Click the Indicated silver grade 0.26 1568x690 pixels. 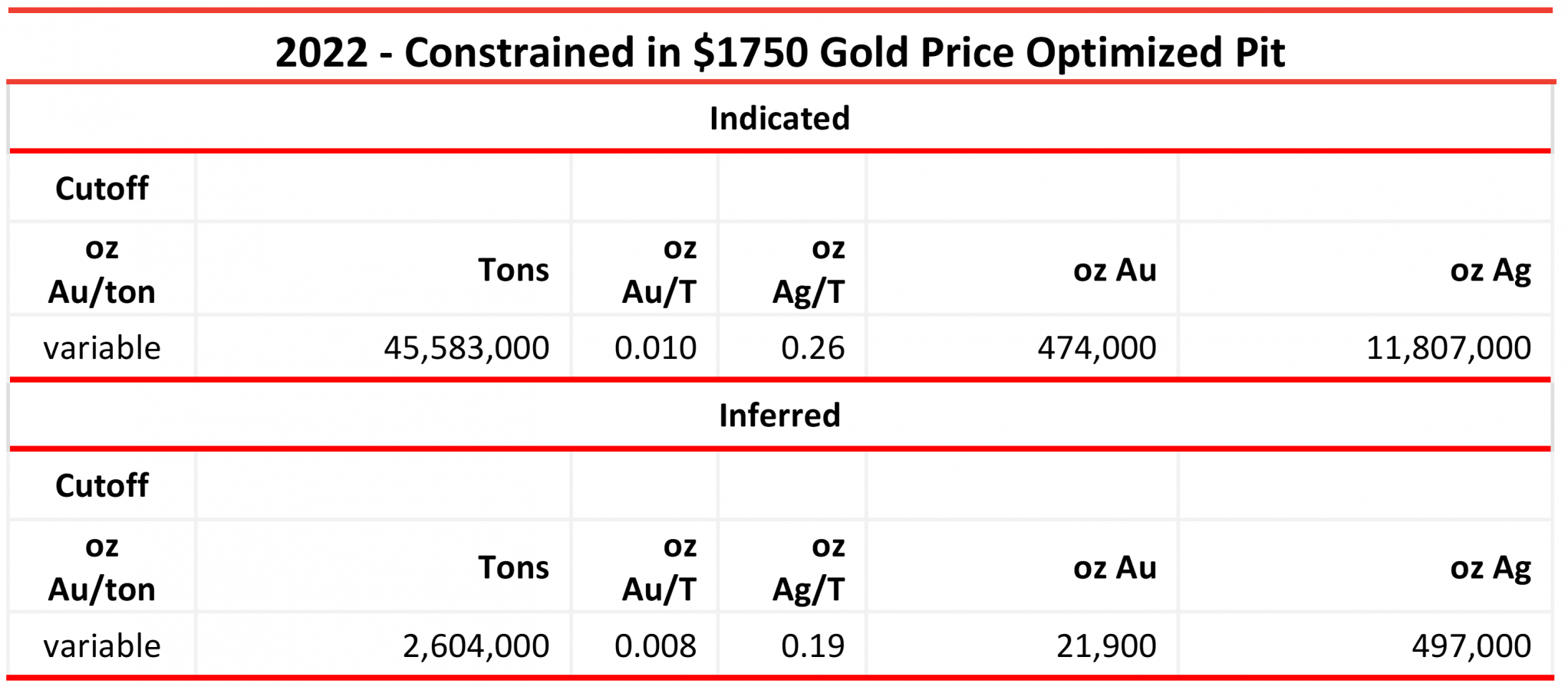tap(812, 348)
